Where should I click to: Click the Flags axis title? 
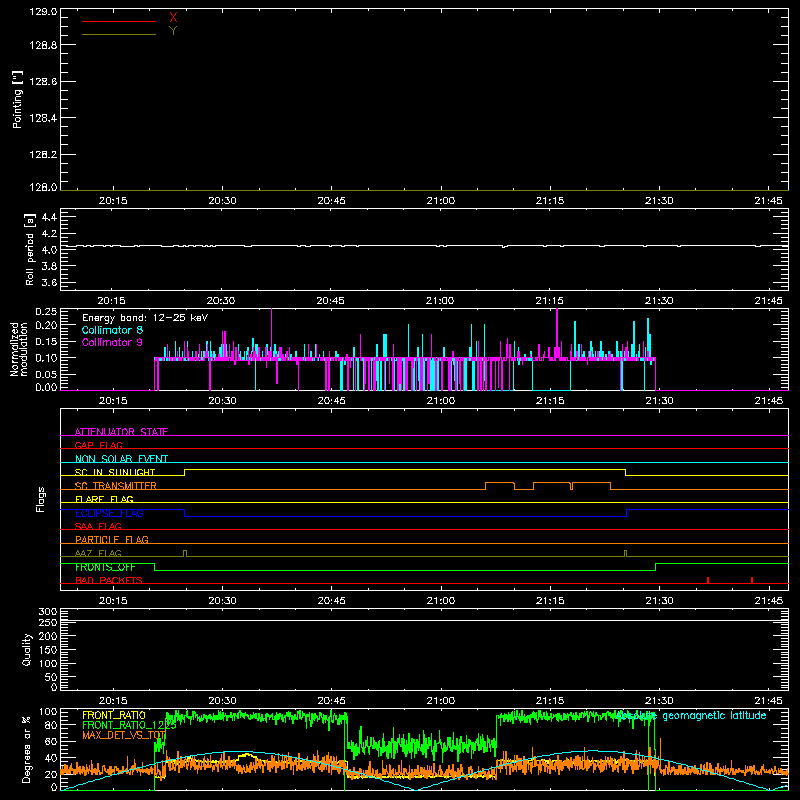(x=40, y=499)
